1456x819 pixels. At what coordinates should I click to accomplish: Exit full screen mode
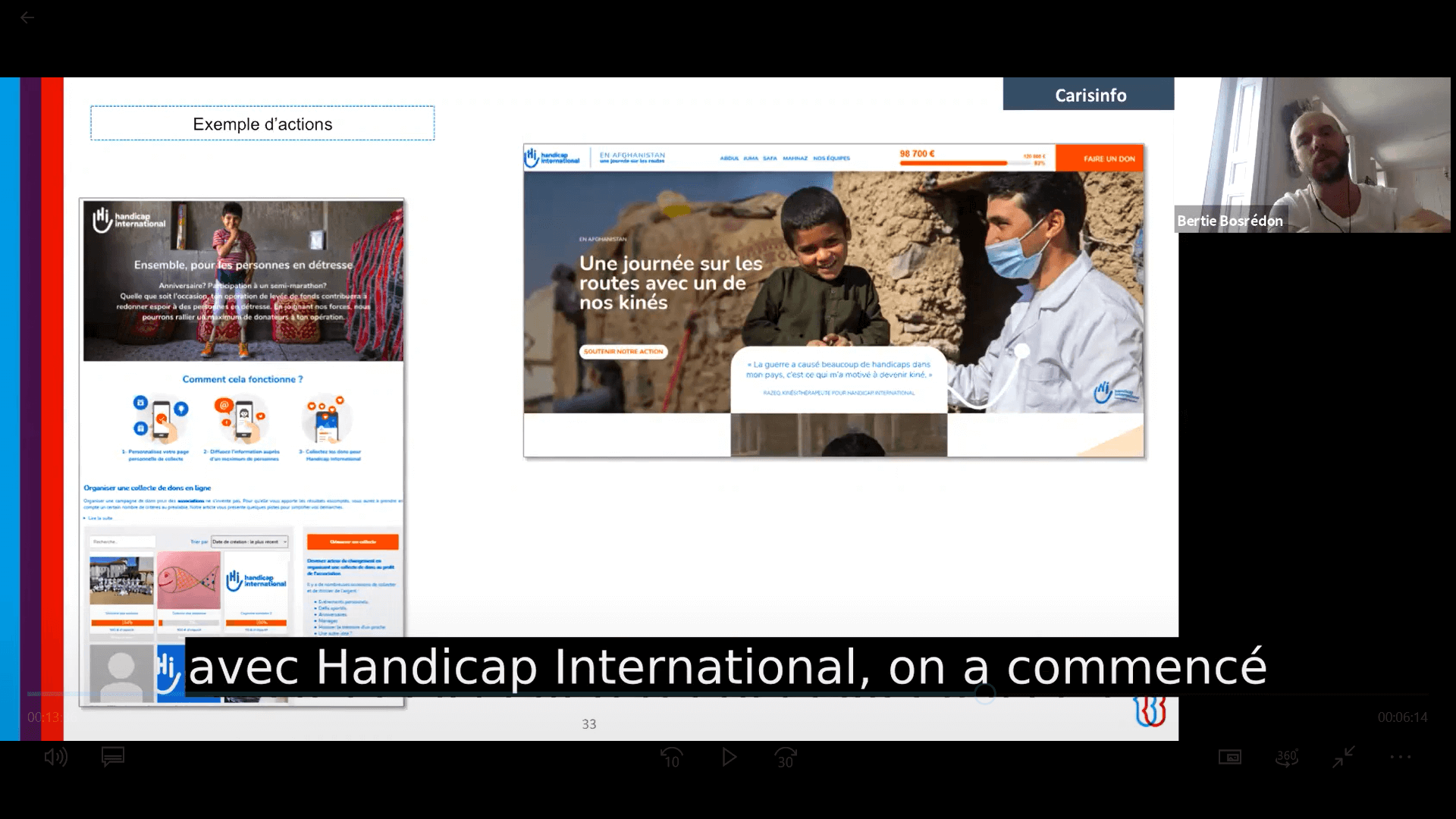click(x=1343, y=757)
